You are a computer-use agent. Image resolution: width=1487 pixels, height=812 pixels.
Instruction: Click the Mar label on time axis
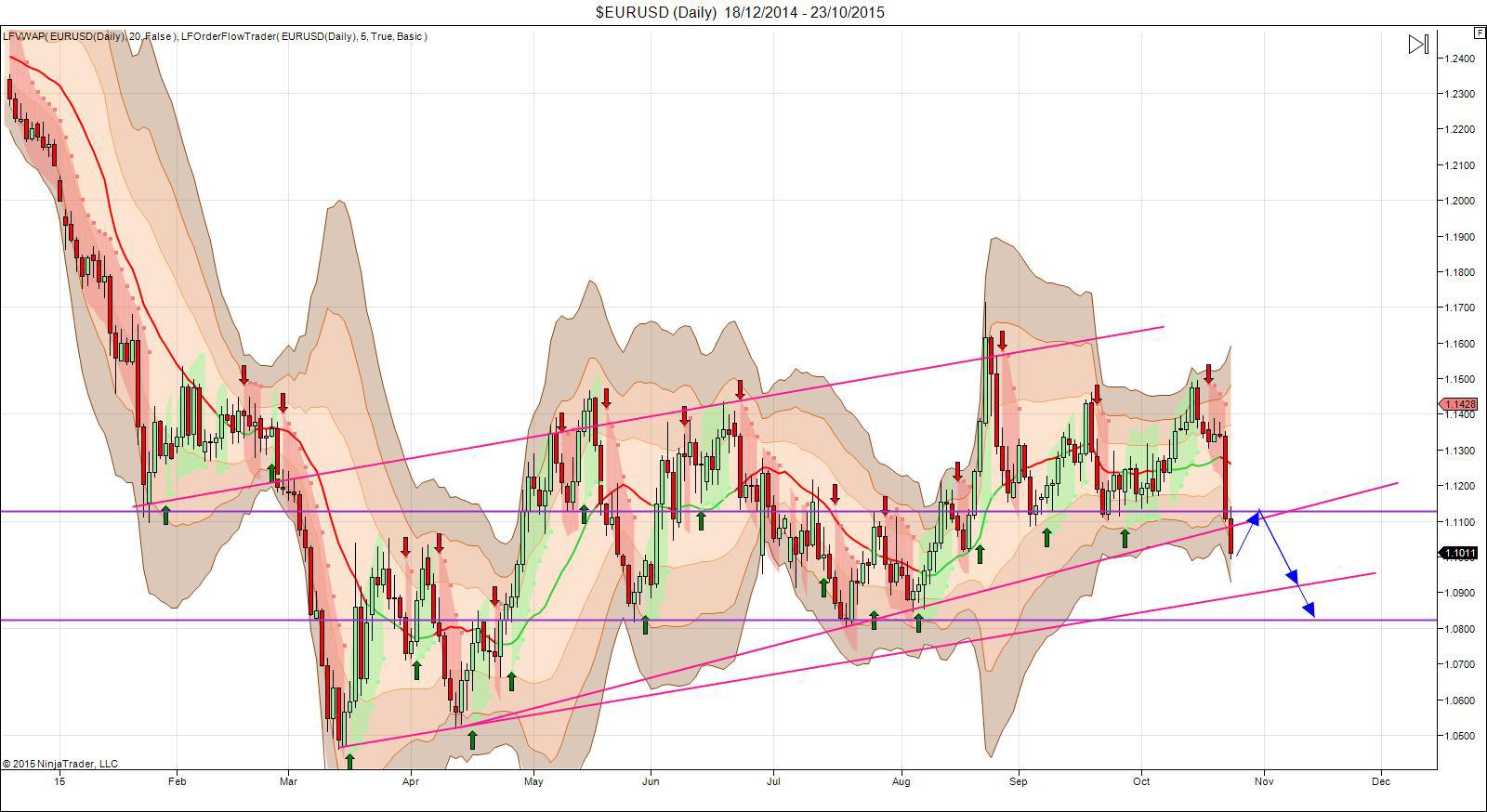point(287,781)
